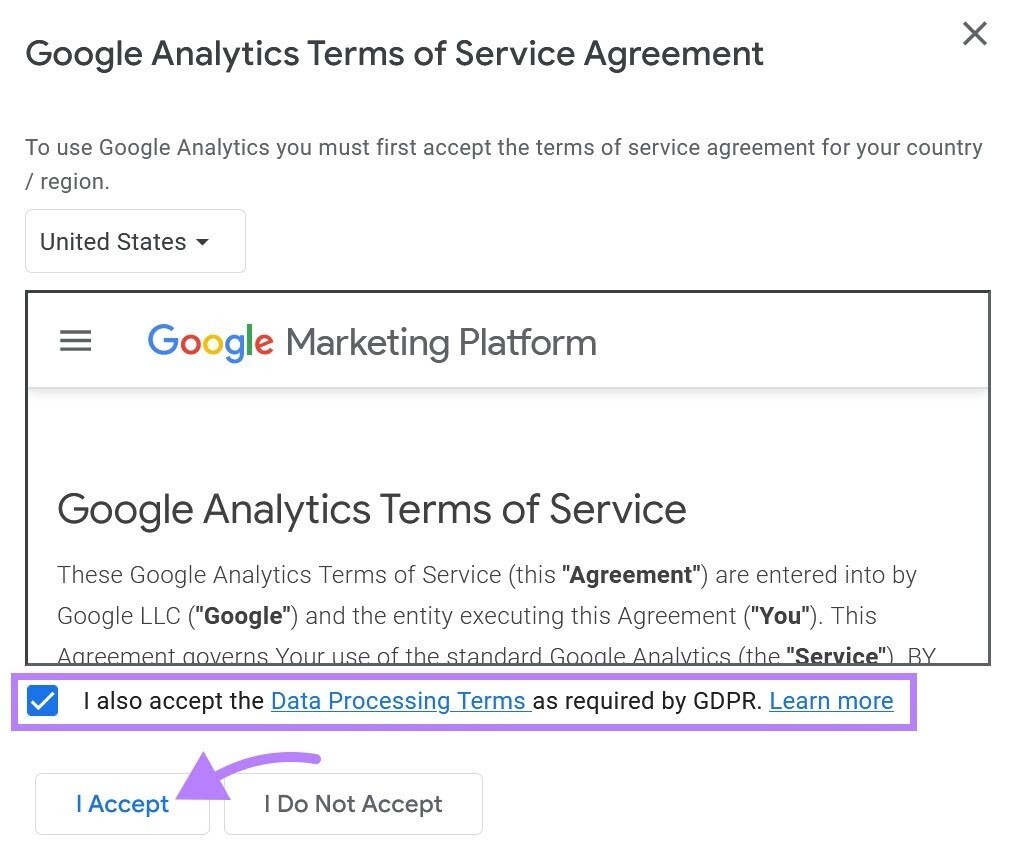Screen dimensions: 1011x867
Task: Close the Terms of Service dialog
Action: click(974, 33)
